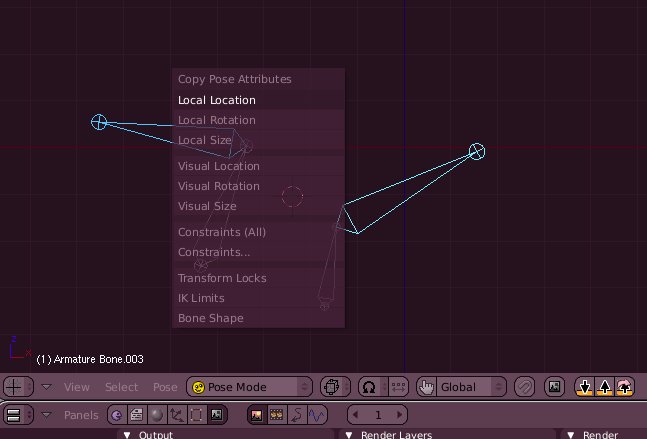Open the Sequencer film strip sub-context

276,415
